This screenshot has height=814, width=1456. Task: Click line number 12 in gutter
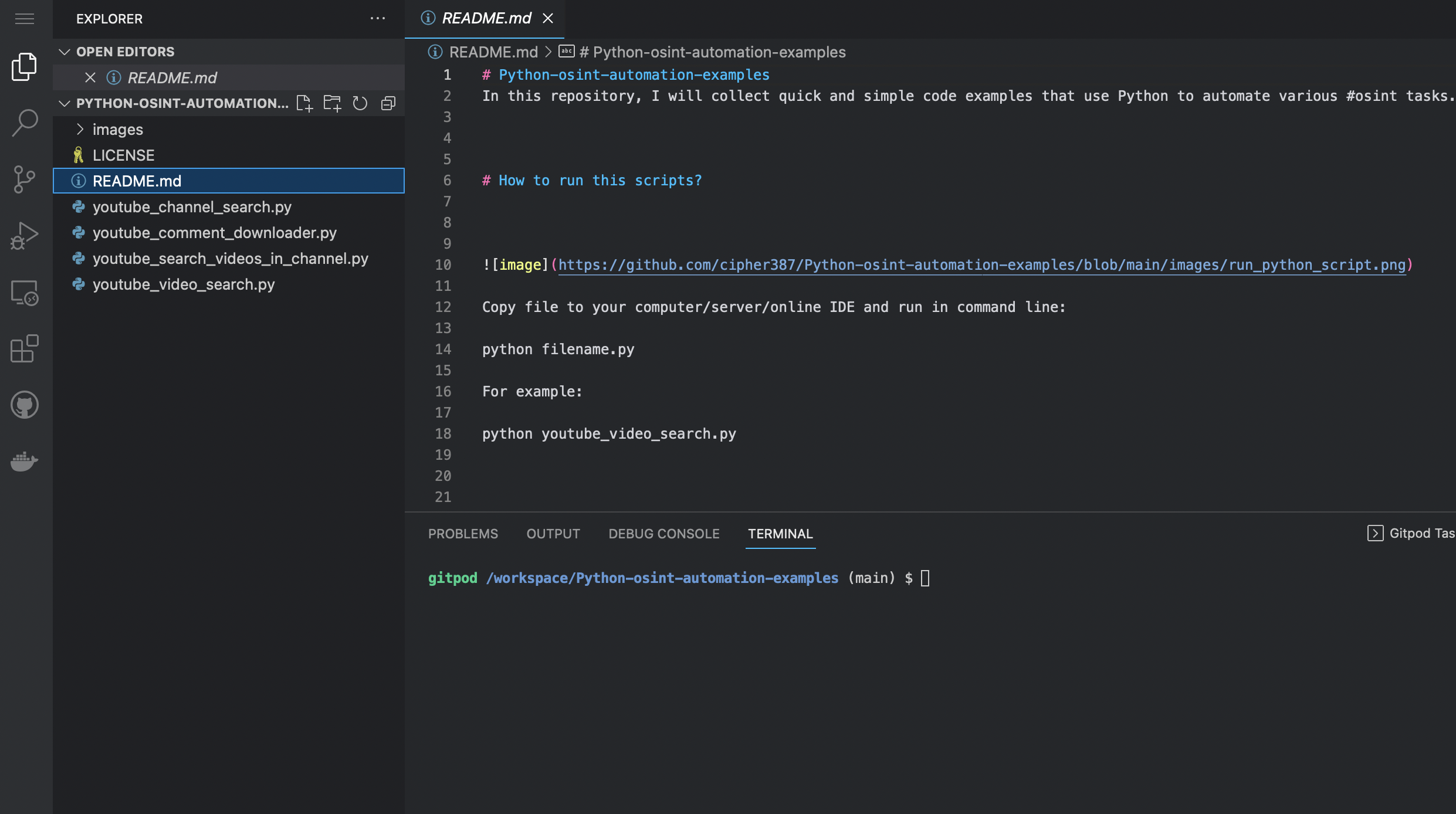tap(443, 307)
